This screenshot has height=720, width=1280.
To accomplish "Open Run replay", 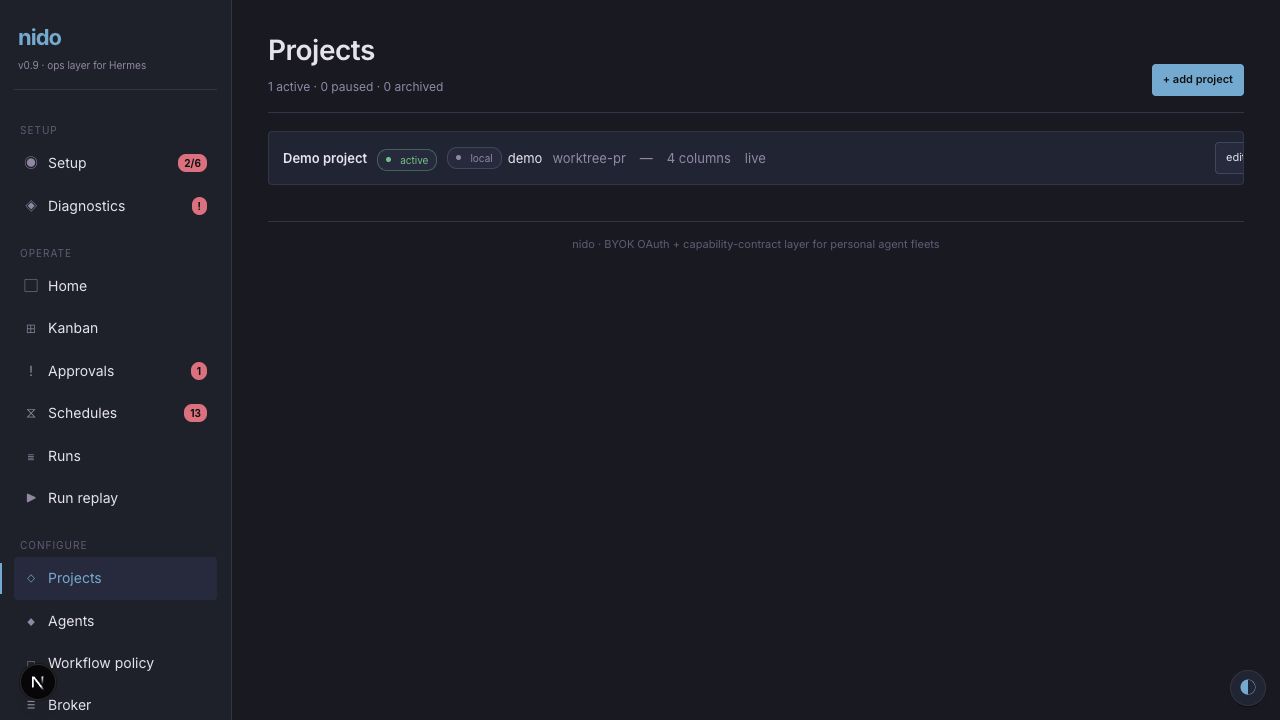I will (x=115, y=498).
